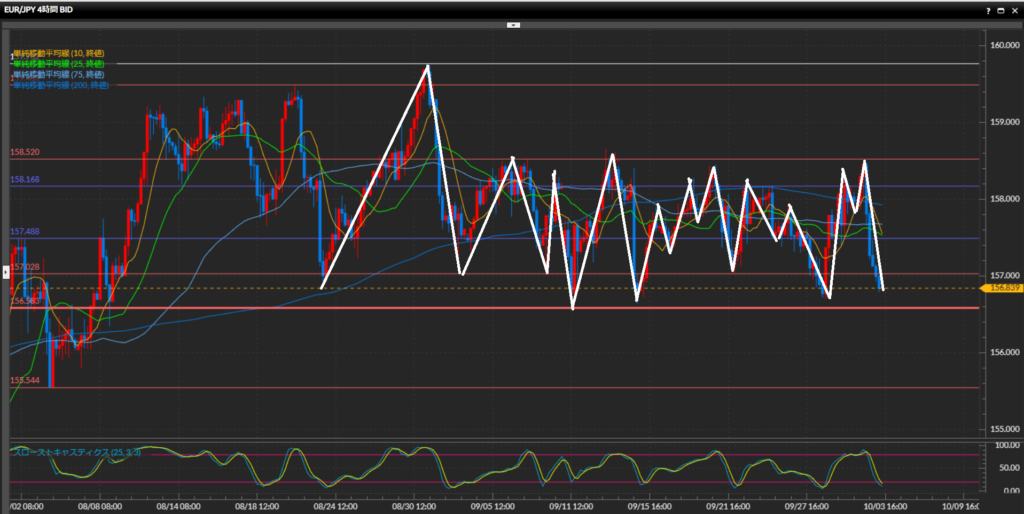This screenshot has height=514, width=1024.
Task: Click the 200-period moving average label
Action: click(58, 86)
